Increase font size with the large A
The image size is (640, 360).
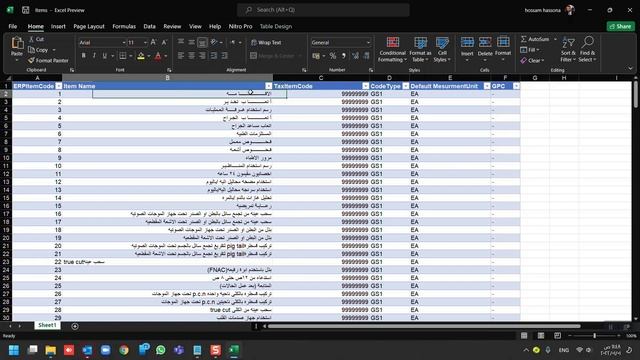pyautogui.click(x=153, y=42)
